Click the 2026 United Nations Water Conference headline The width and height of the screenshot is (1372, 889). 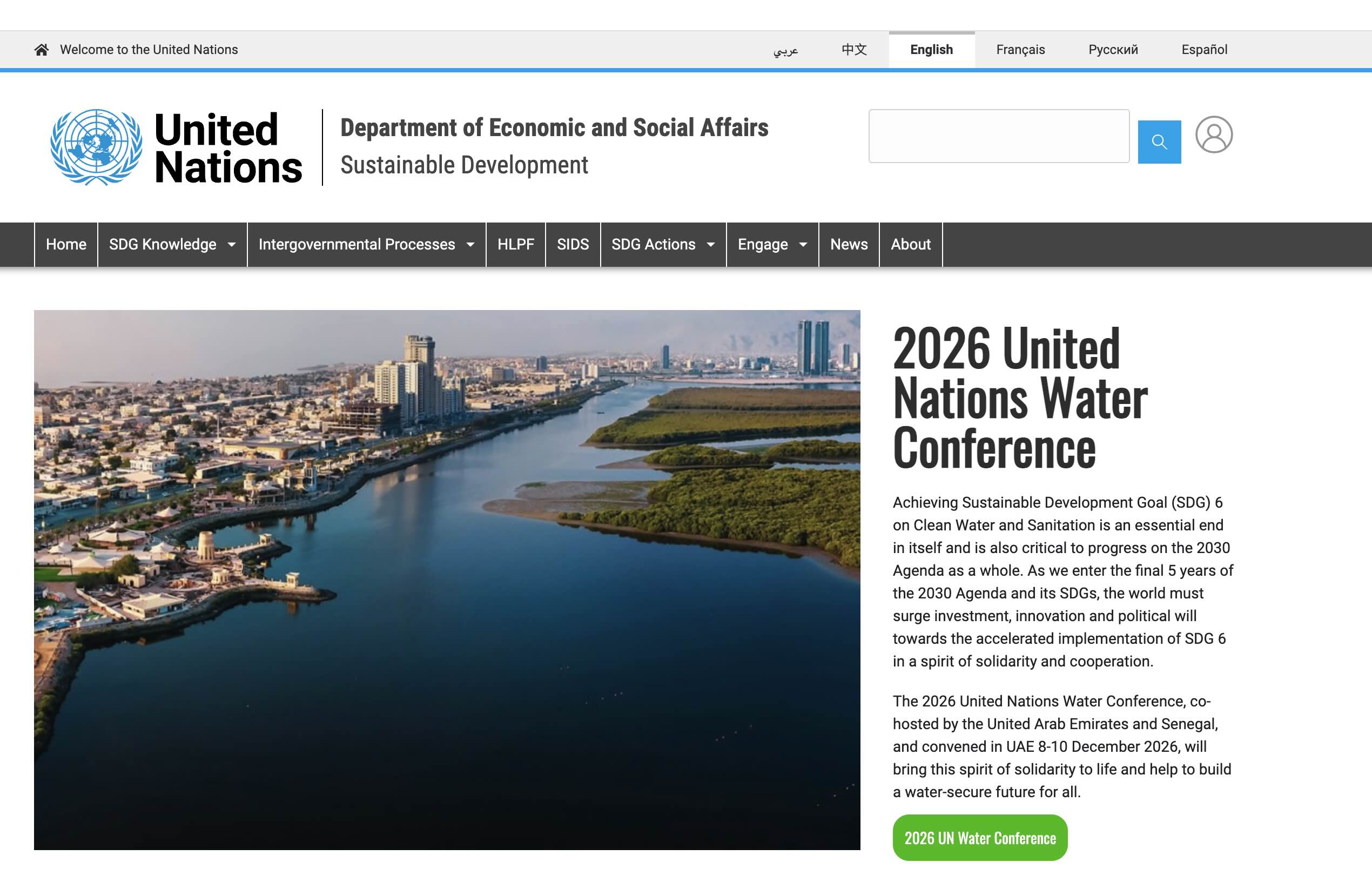[x=1020, y=398]
